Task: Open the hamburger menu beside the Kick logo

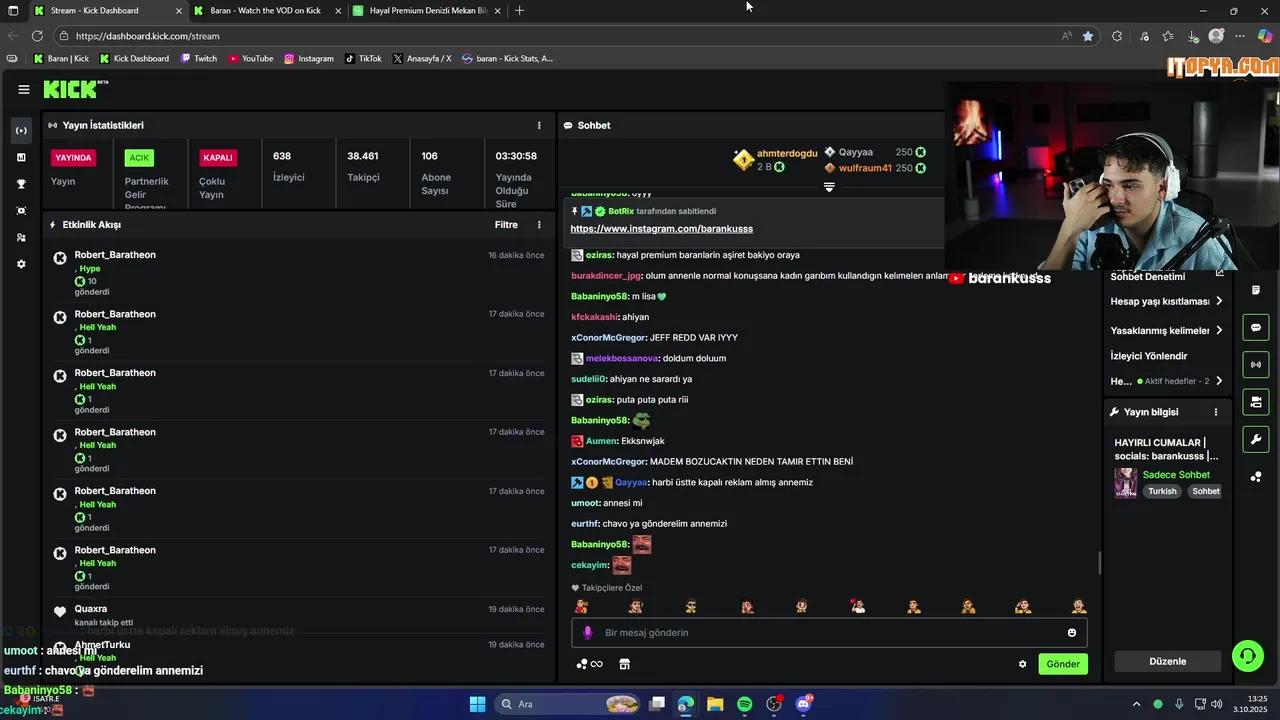Action: click(x=24, y=89)
